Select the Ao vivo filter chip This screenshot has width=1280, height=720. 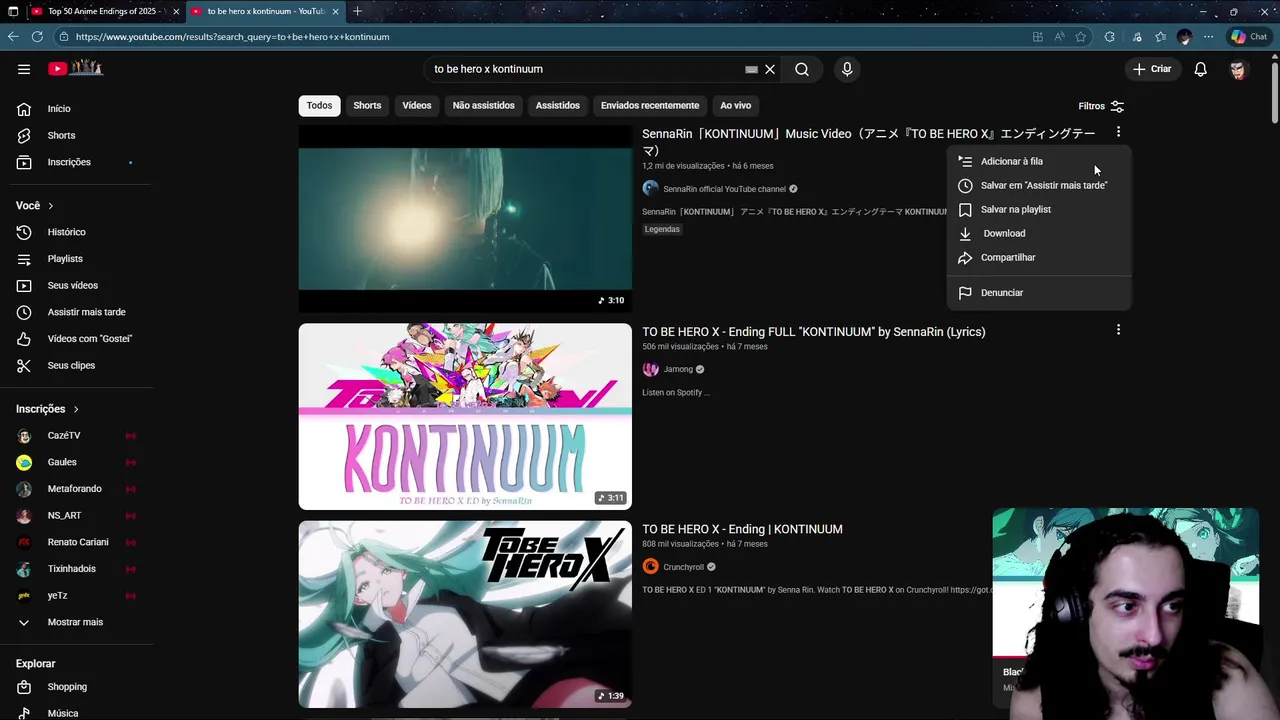[x=735, y=105]
